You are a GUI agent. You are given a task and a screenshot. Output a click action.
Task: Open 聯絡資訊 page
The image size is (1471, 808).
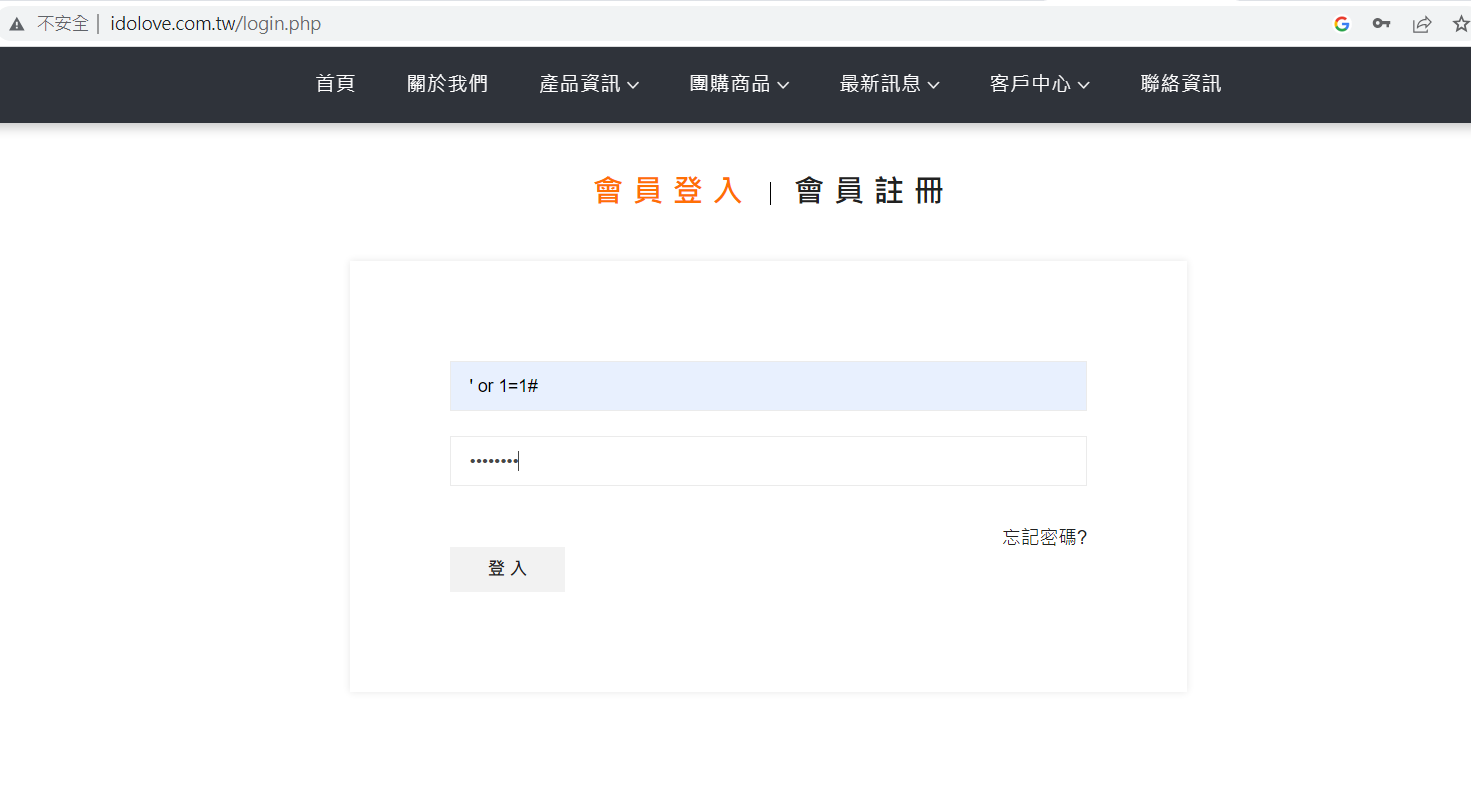coord(1181,84)
